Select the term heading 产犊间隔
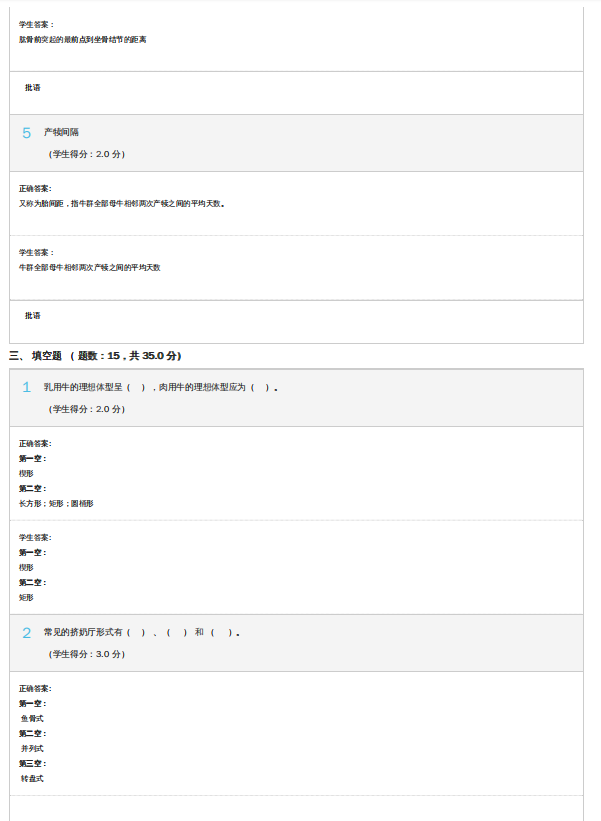Image resolution: width=601 pixels, height=821 pixels. 61,132
